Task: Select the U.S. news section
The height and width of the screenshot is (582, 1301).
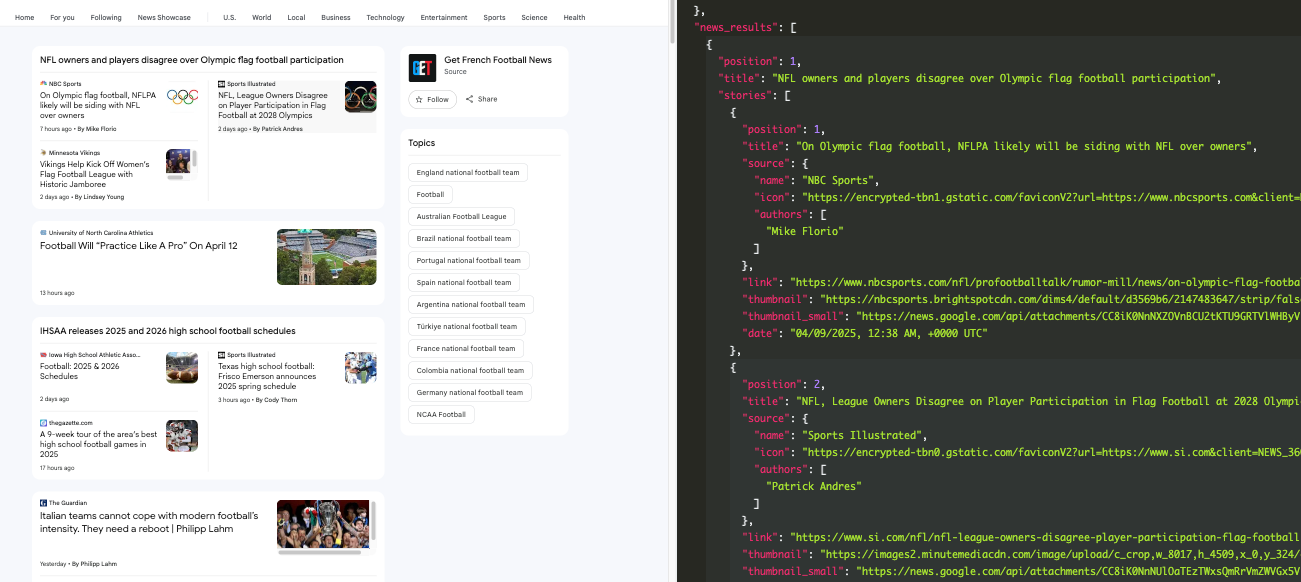Action: click(230, 17)
